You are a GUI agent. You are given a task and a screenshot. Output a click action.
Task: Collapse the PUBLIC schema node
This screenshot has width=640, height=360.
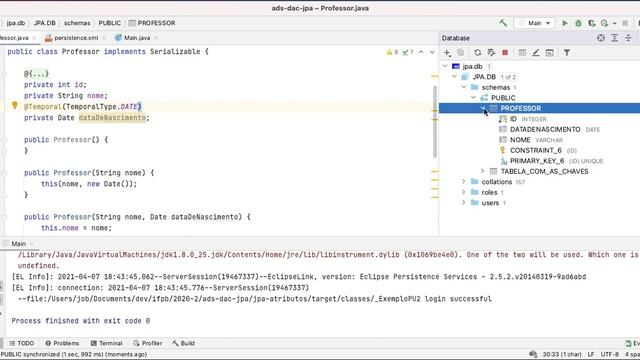[473, 98]
